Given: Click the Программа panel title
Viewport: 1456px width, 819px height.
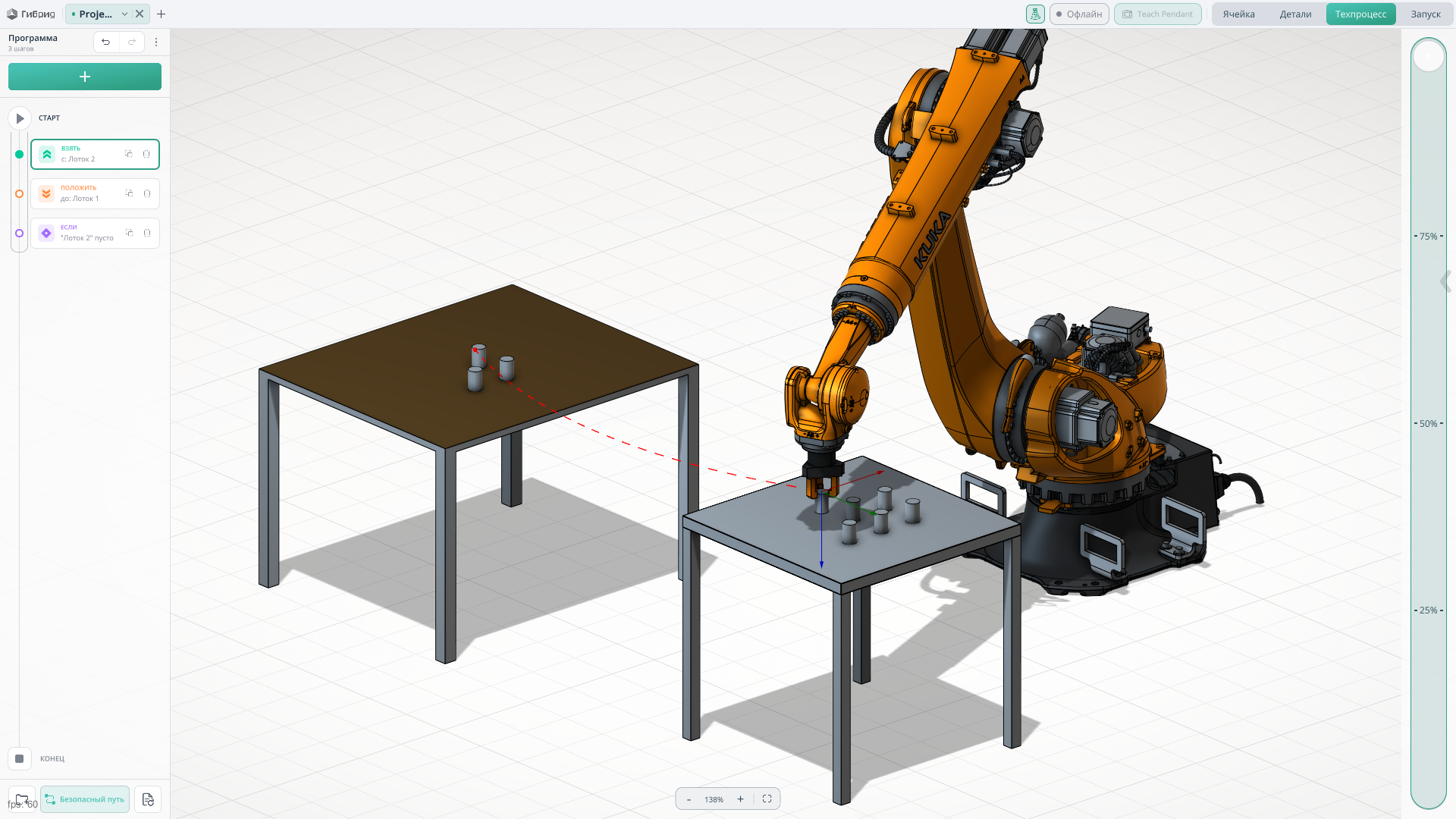Looking at the screenshot, I should coord(33,38).
